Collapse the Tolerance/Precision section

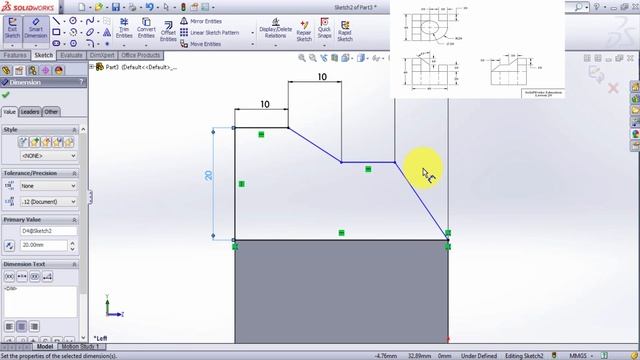pyautogui.click(x=74, y=173)
